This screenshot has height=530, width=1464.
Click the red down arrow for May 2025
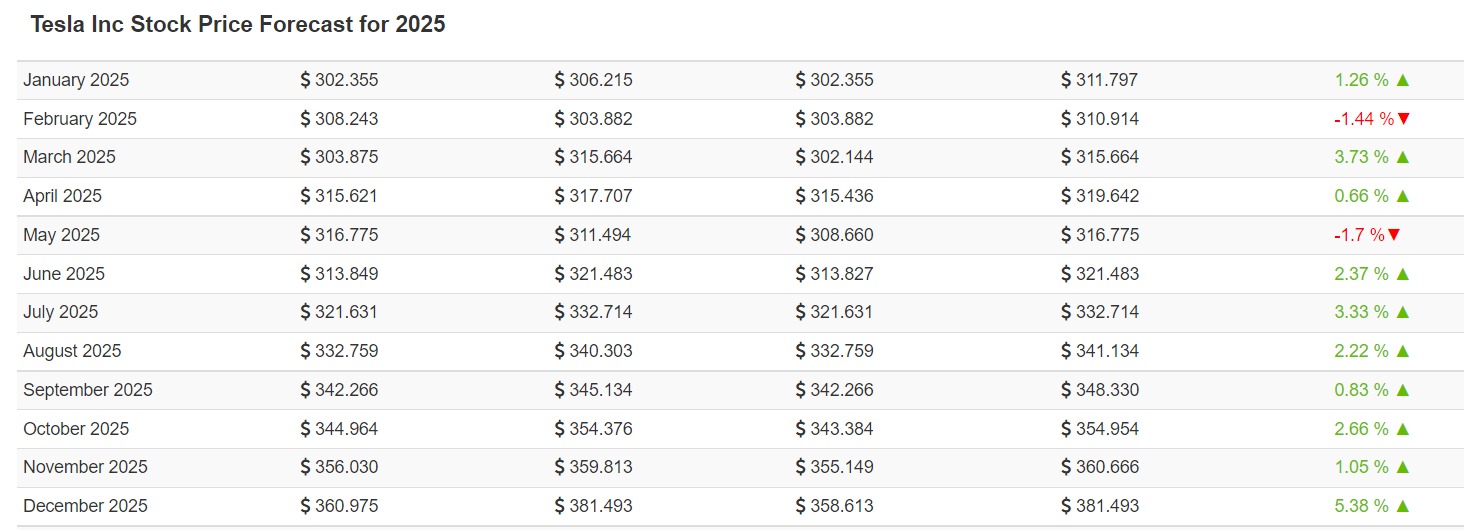tap(1394, 235)
